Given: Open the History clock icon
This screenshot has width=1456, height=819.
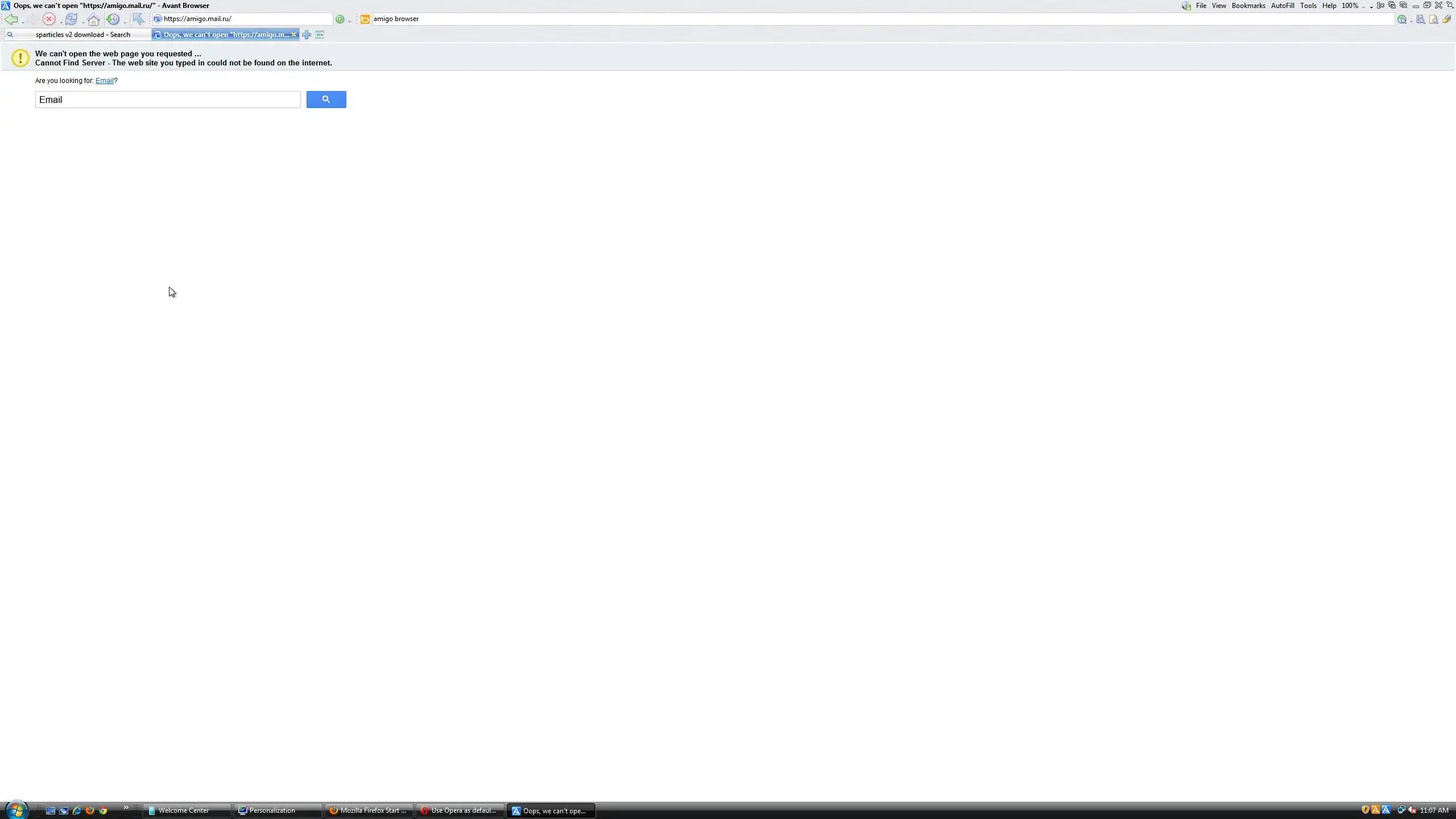Looking at the screenshot, I should click(x=113, y=19).
